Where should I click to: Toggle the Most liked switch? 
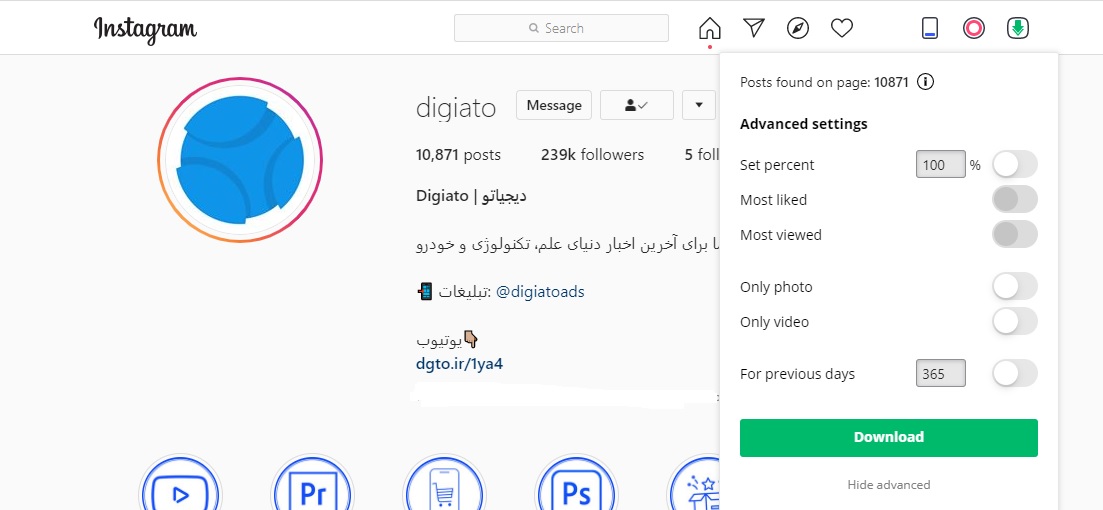[x=1015, y=199]
